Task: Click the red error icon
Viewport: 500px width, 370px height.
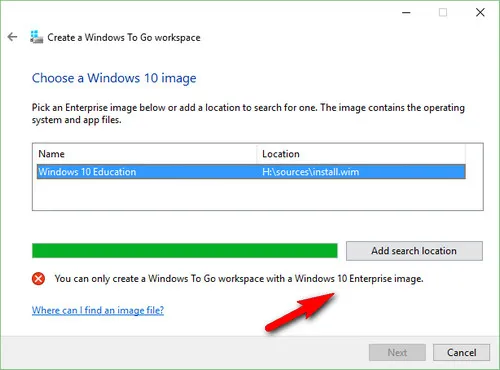Action: (38, 278)
